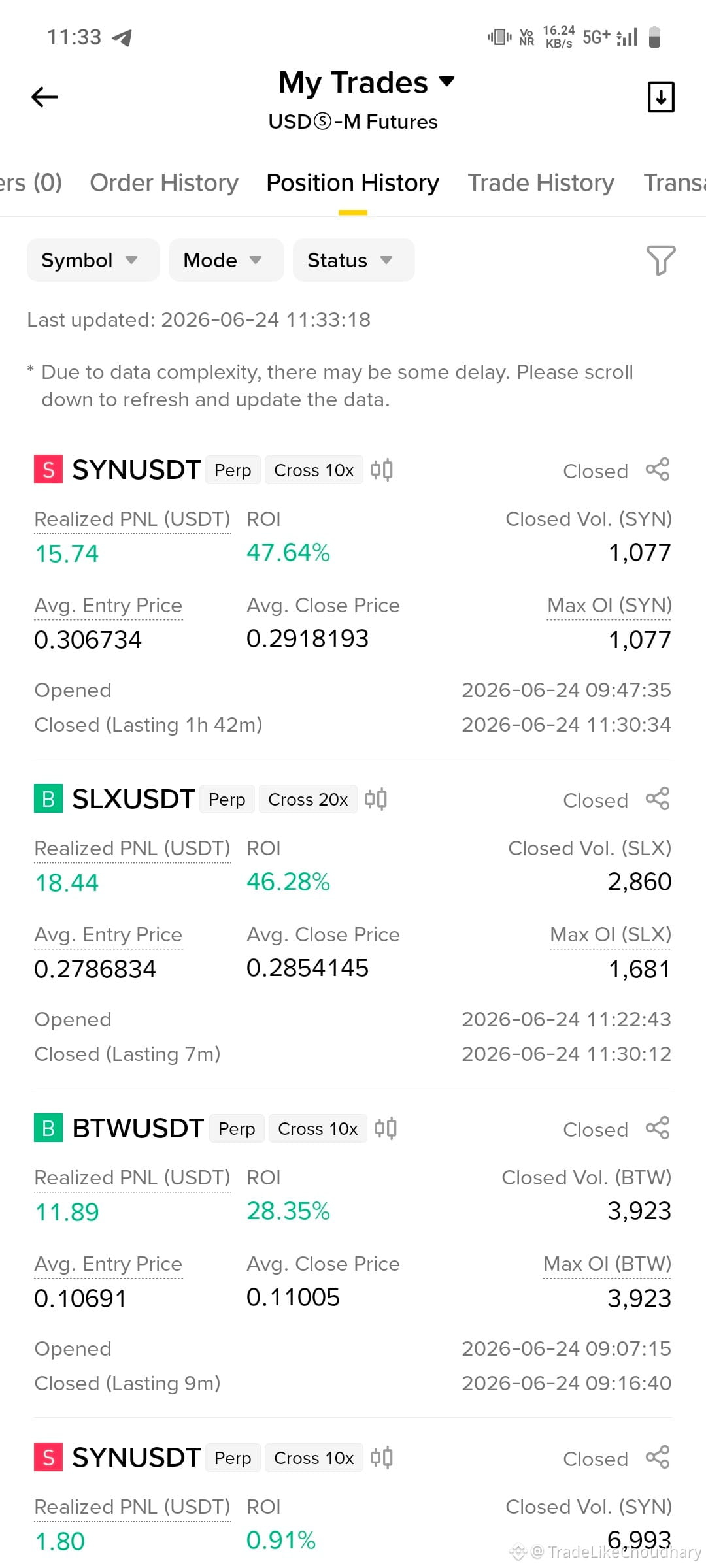
Task: Tap the Realized PNL label under SYNUSDT
Action: pos(132,519)
